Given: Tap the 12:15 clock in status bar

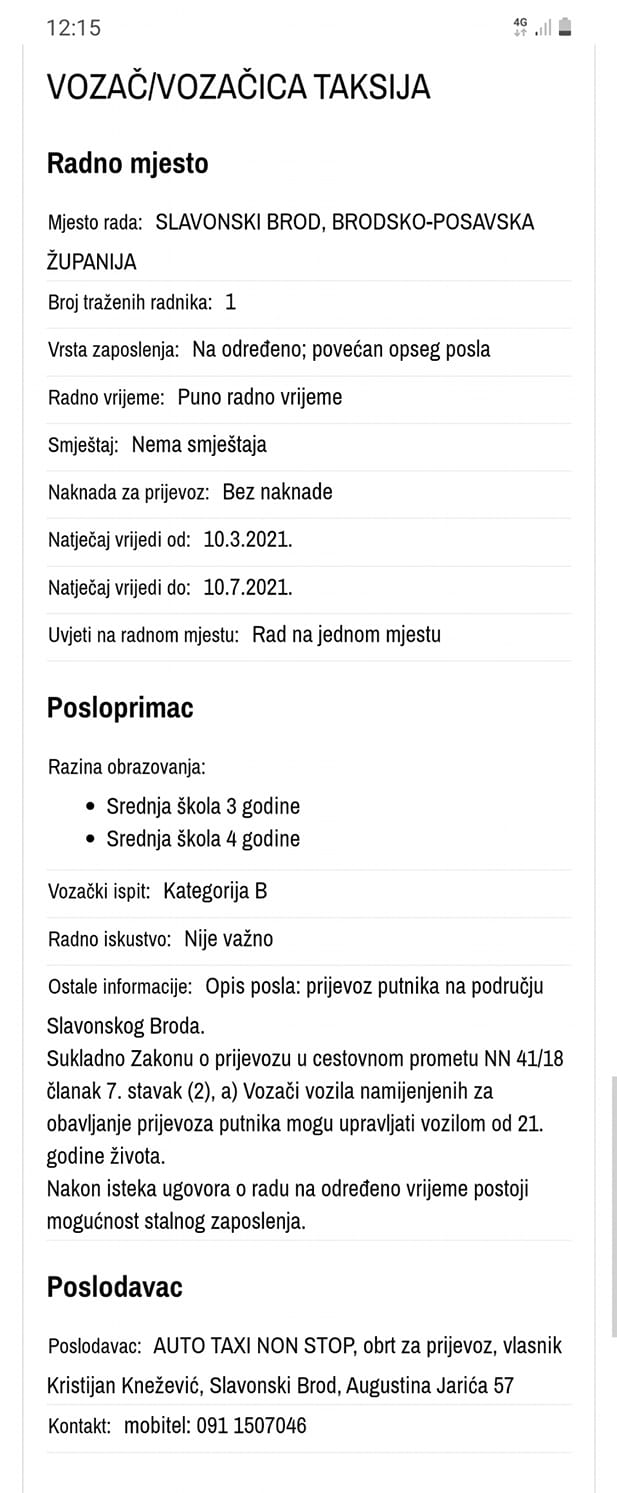Looking at the screenshot, I should 74,28.
